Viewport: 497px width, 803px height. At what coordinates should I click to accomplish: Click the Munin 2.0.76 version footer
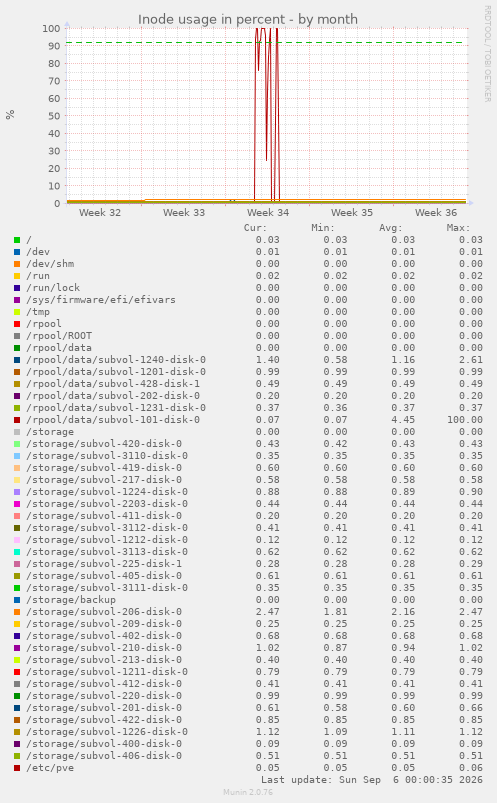pyautogui.click(x=248, y=792)
